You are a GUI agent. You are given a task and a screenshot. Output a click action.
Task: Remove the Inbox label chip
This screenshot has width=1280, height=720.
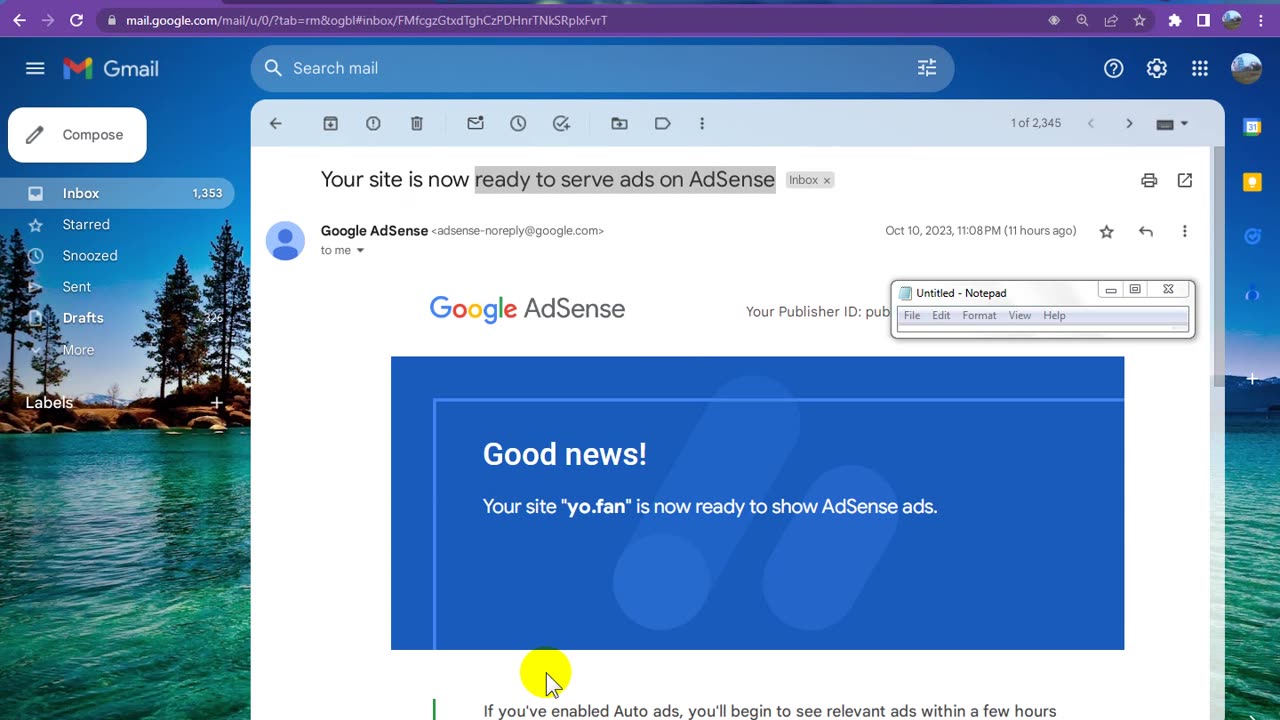click(827, 181)
